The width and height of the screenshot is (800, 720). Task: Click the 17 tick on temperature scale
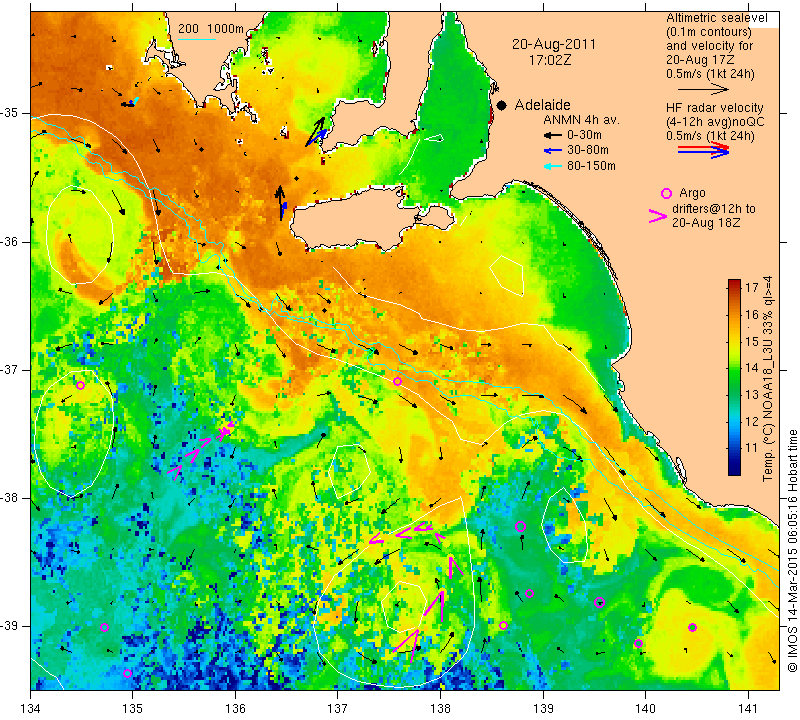point(752,287)
